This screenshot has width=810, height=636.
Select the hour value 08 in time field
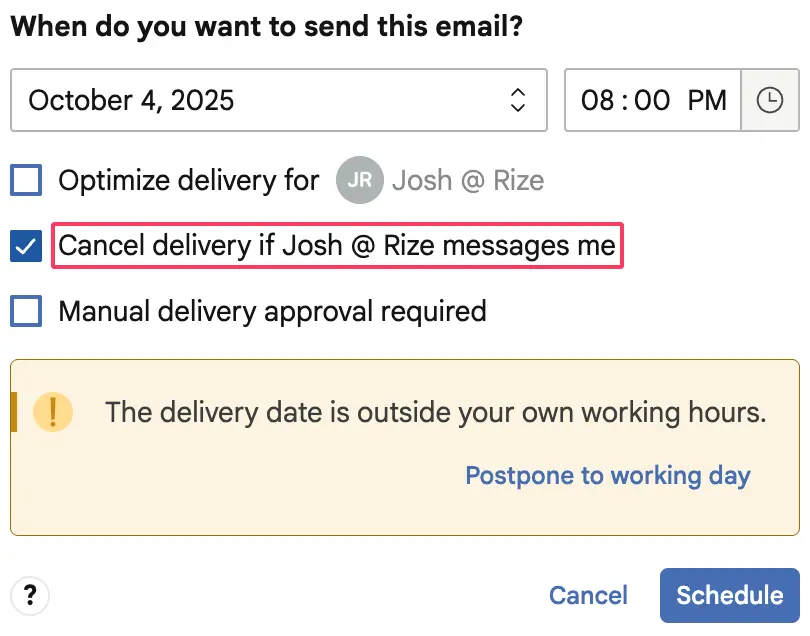(x=597, y=100)
